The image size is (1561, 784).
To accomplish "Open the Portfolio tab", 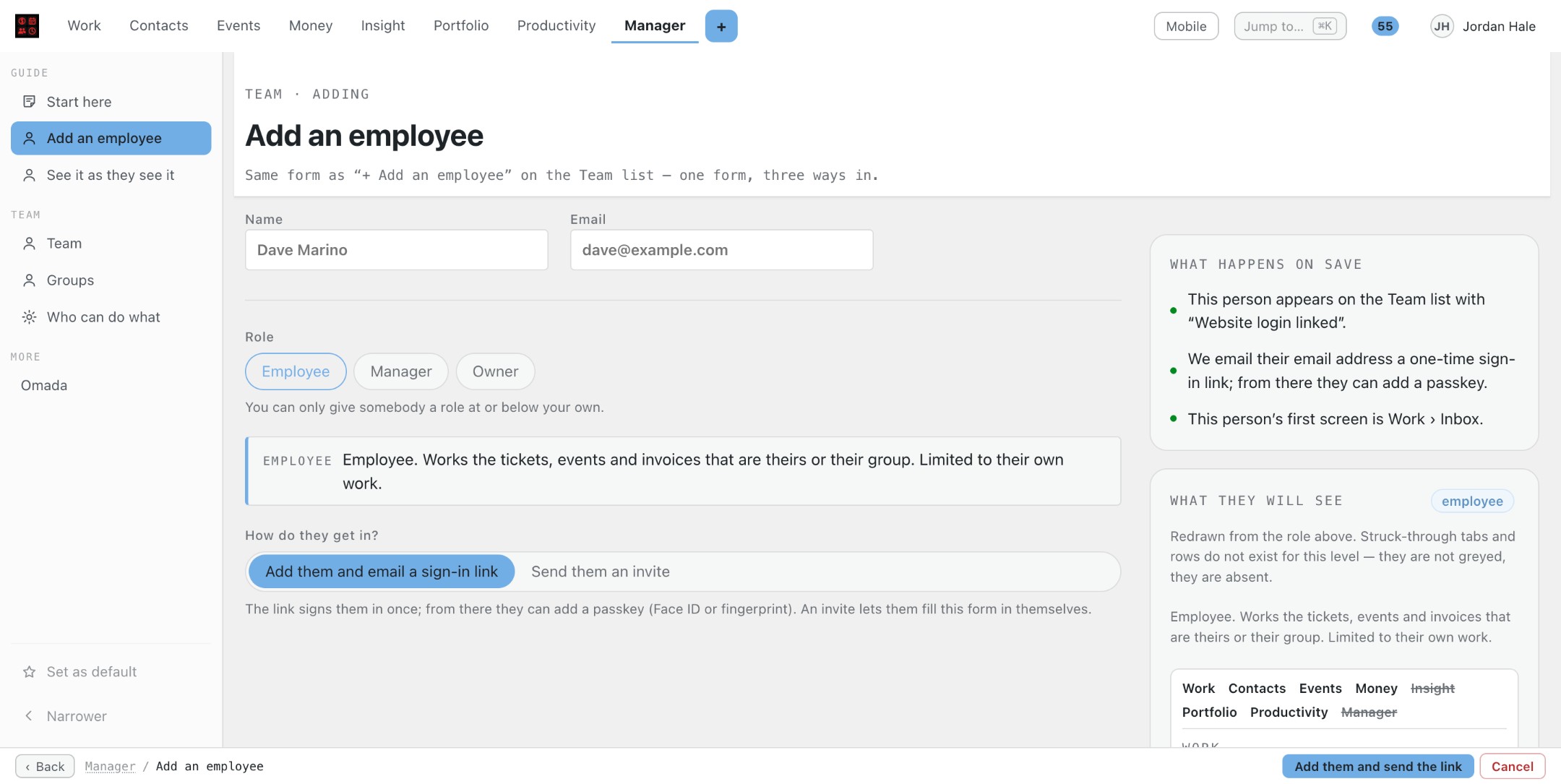I will tap(461, 25).
